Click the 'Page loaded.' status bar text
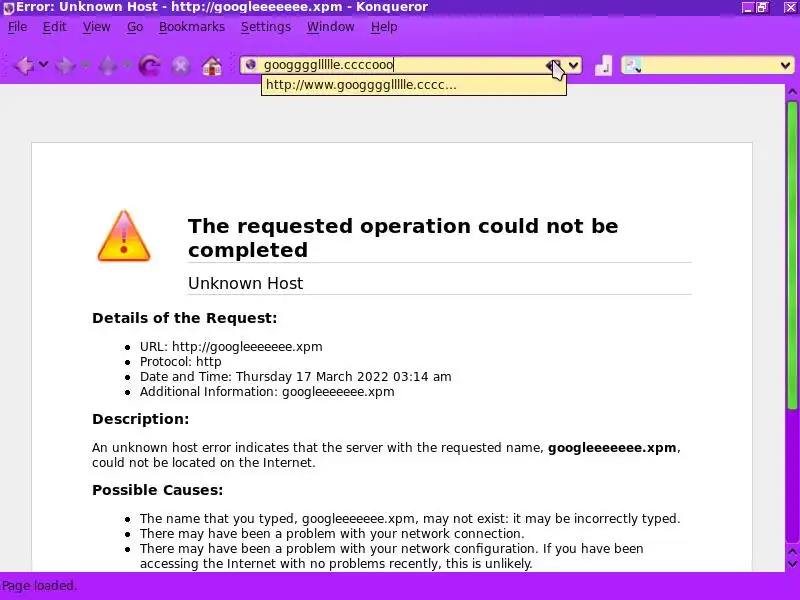 40,586
